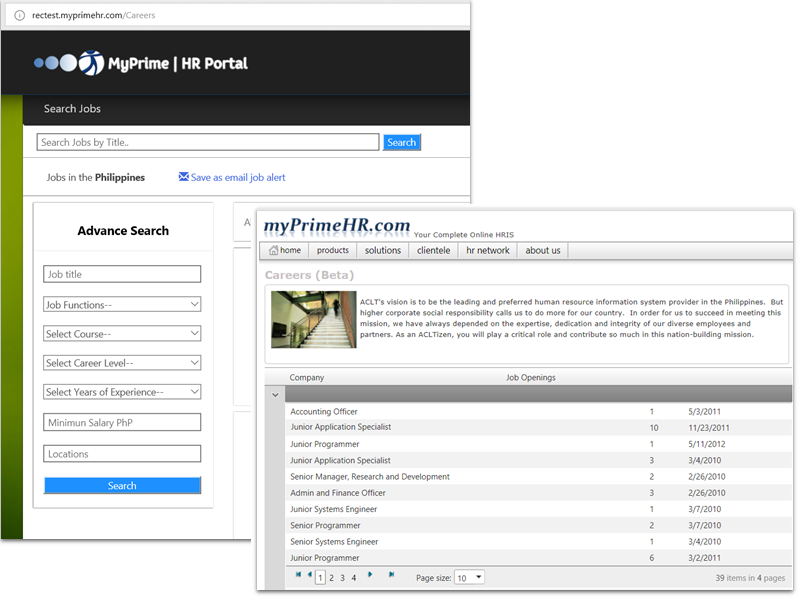Click the Advance Search blue Search button
The image size is (800, 600).
(122, 485)
